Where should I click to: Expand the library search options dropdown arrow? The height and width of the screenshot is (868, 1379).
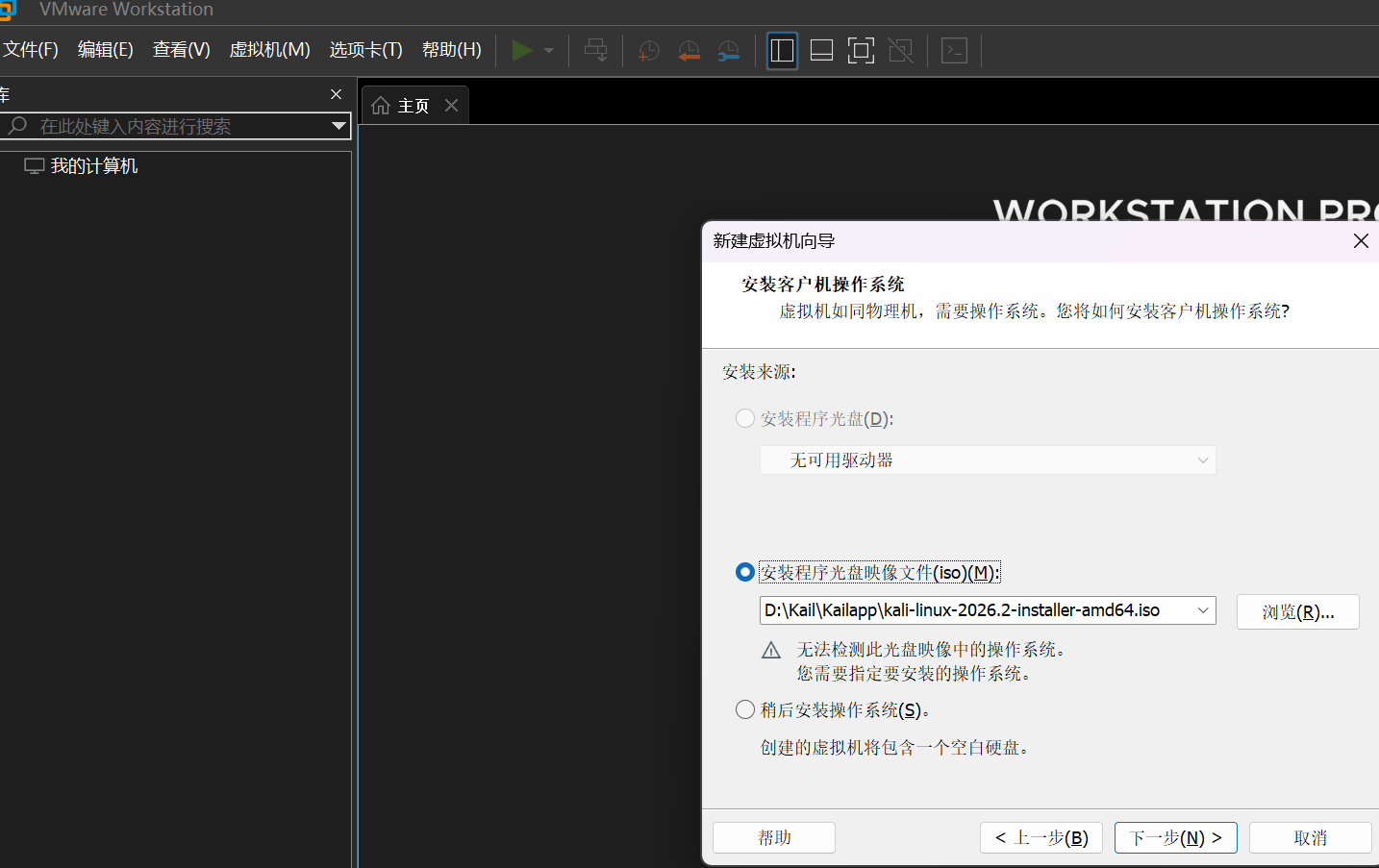[x=338, y=126]
